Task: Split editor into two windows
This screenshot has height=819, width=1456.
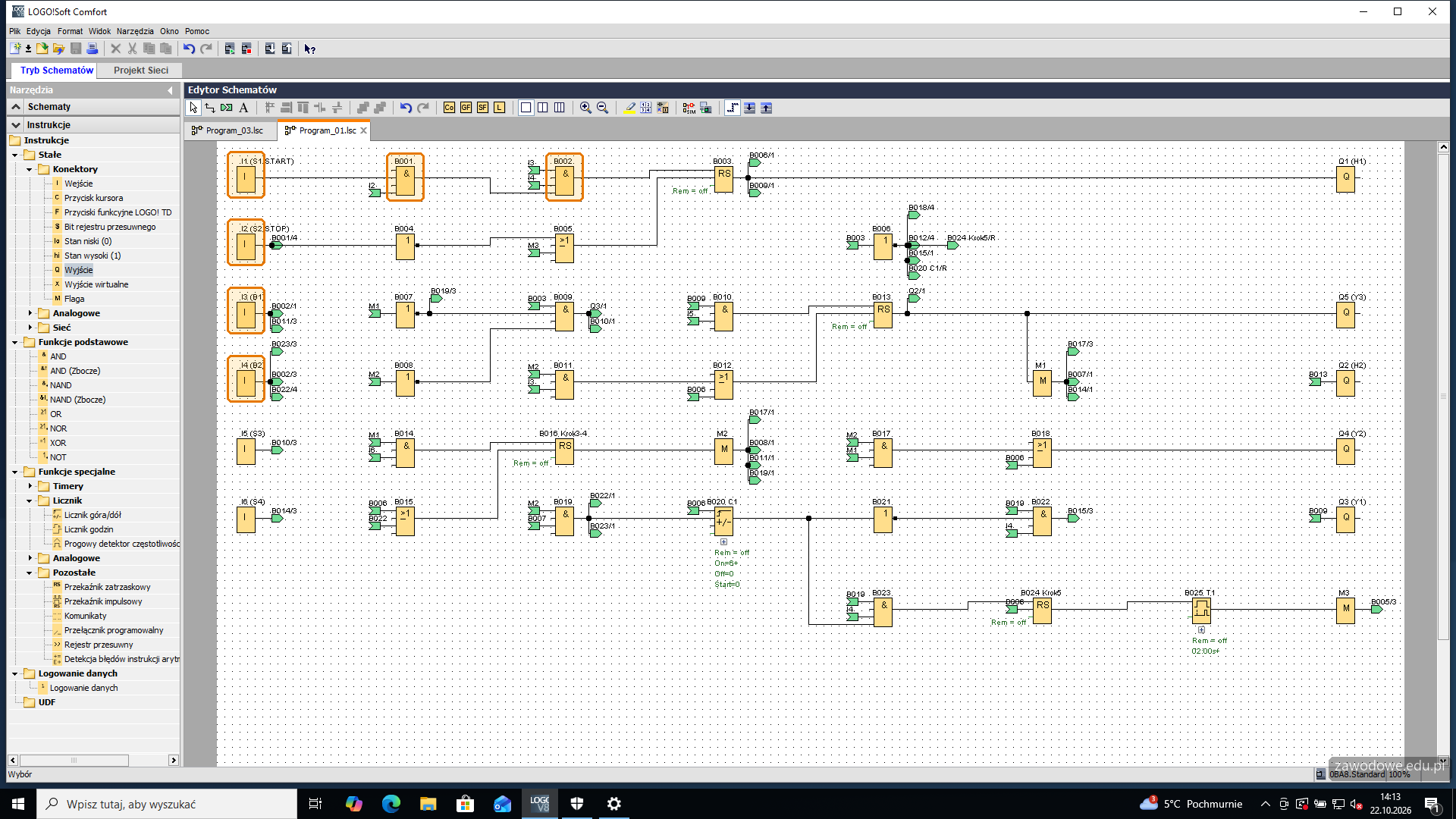Action: [x=542, y=108]
